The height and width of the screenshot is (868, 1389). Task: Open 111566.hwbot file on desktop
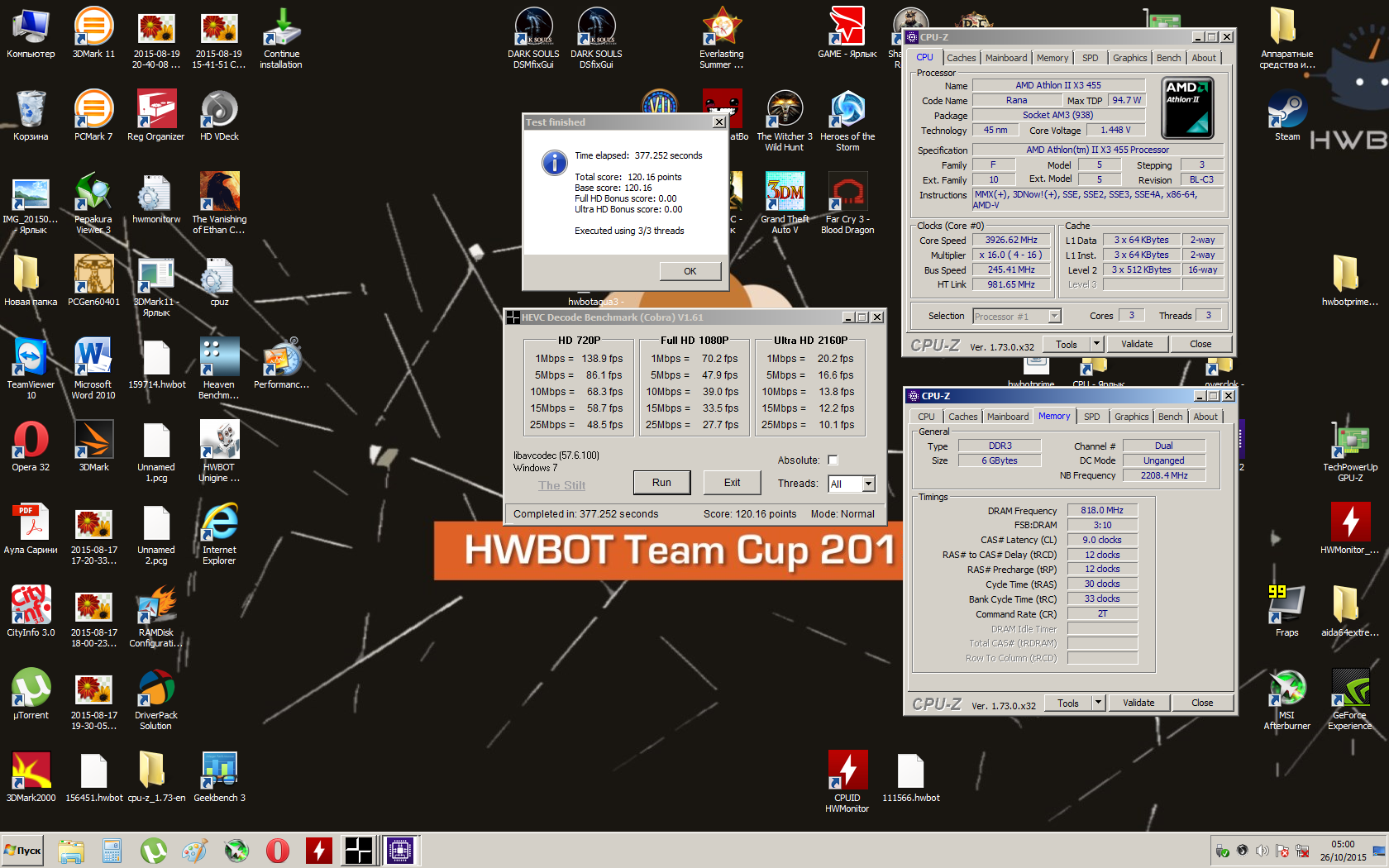[910, 777]
